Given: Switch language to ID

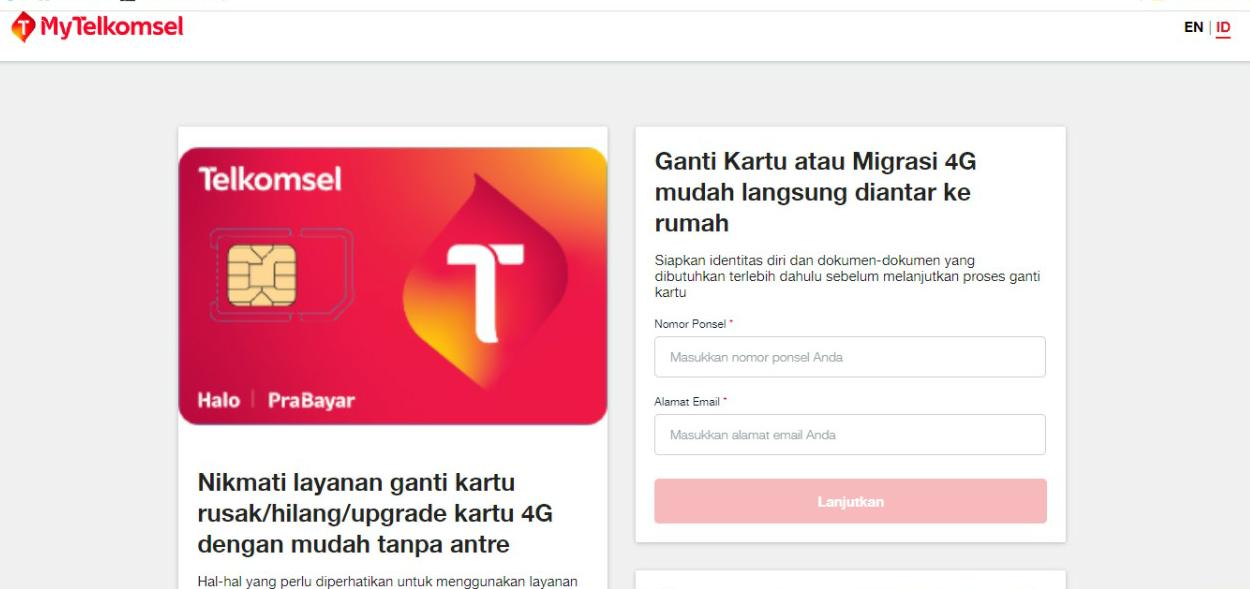Looking at the screenshot, I should point(1223,28).
